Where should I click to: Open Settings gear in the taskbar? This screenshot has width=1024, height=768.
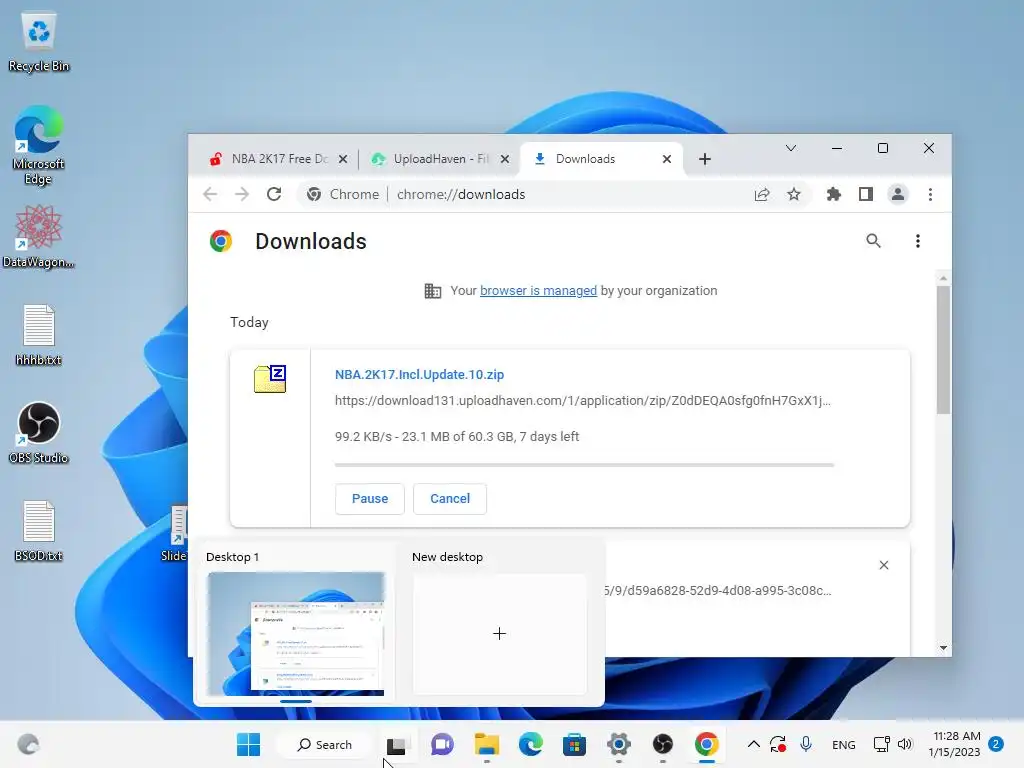click(618, 744)
